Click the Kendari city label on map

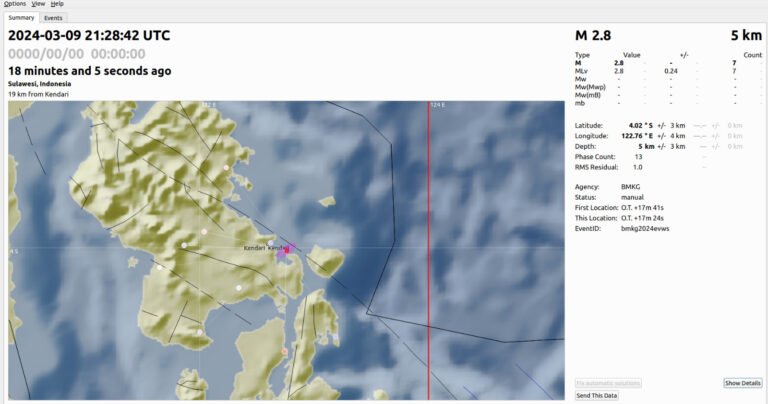(254, 248)
